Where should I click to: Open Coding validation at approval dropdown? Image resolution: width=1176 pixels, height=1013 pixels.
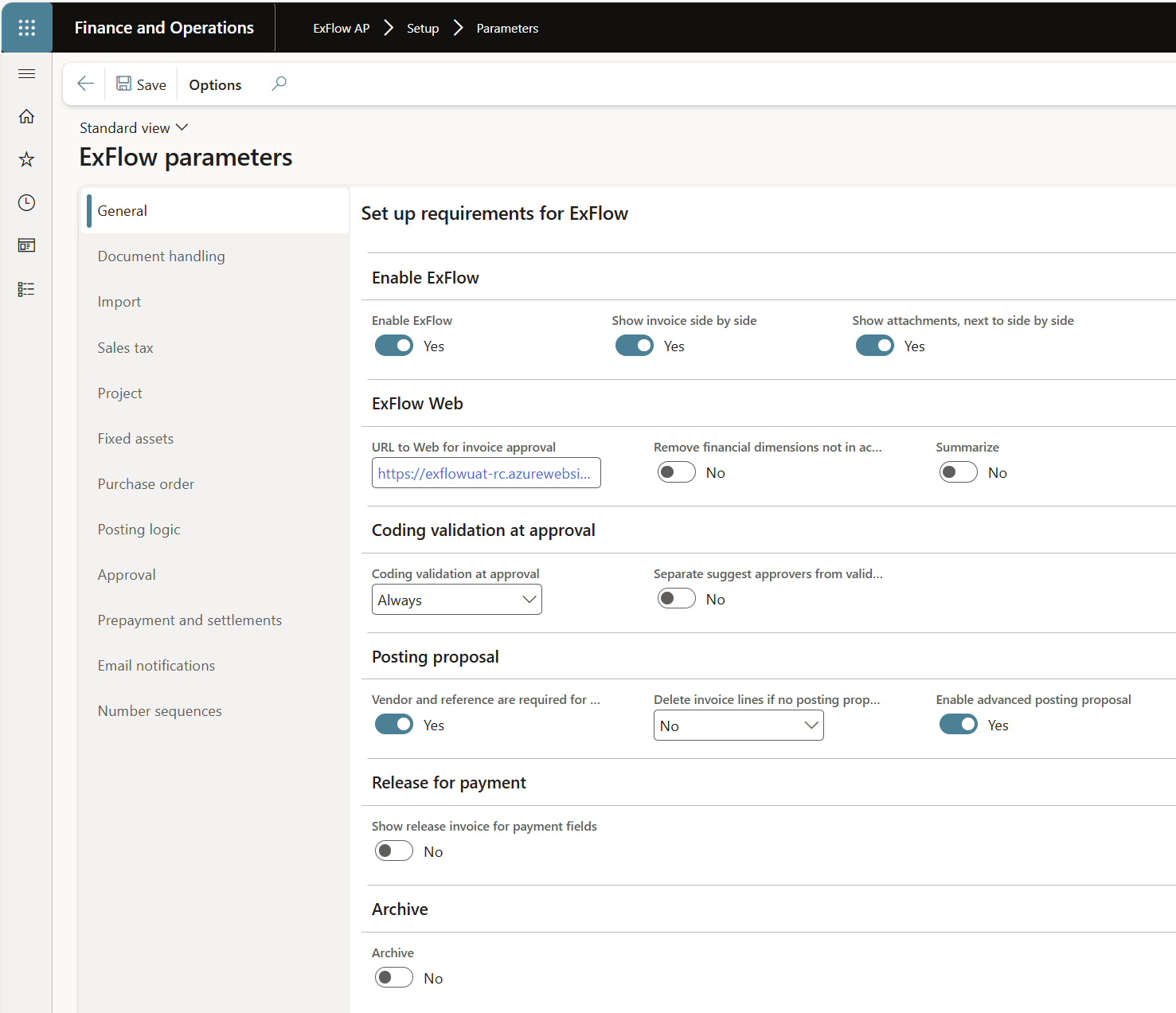point(456,600)
